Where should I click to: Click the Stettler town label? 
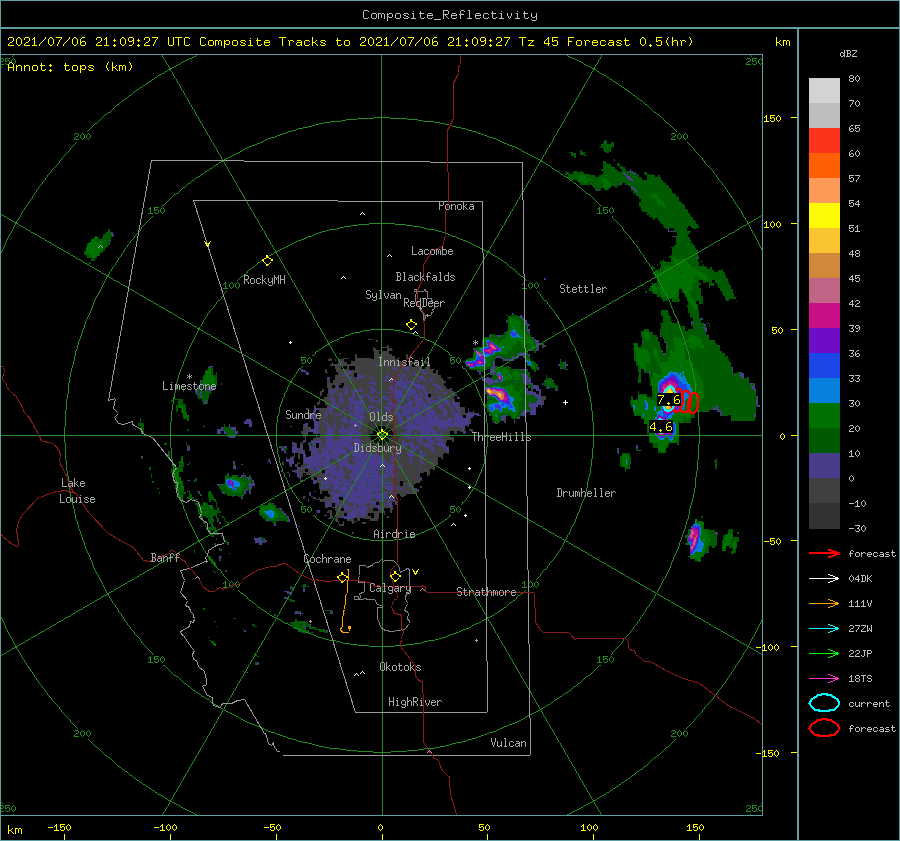[583, 289]
